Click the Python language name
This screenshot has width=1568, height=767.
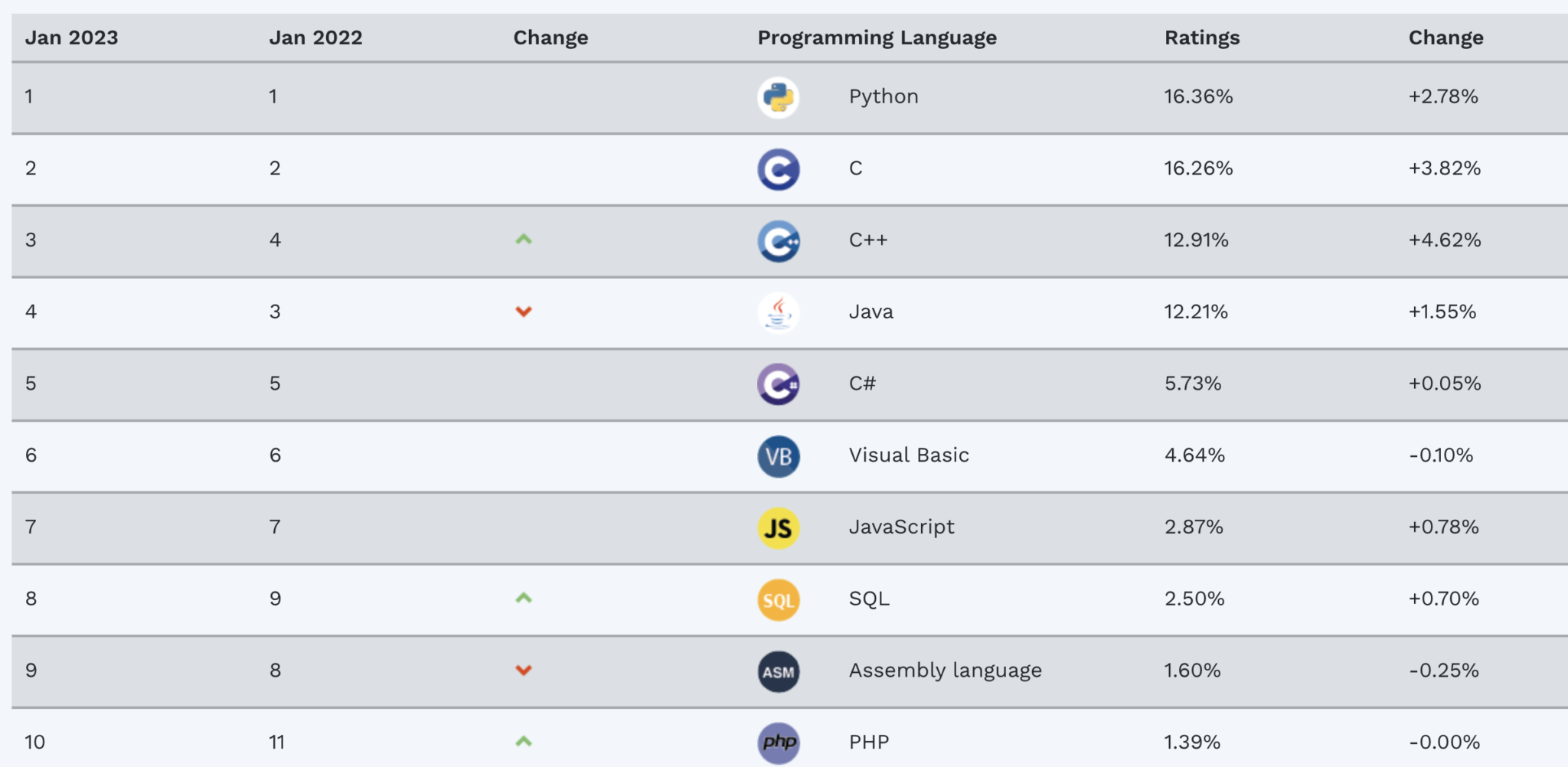point(883,96)
